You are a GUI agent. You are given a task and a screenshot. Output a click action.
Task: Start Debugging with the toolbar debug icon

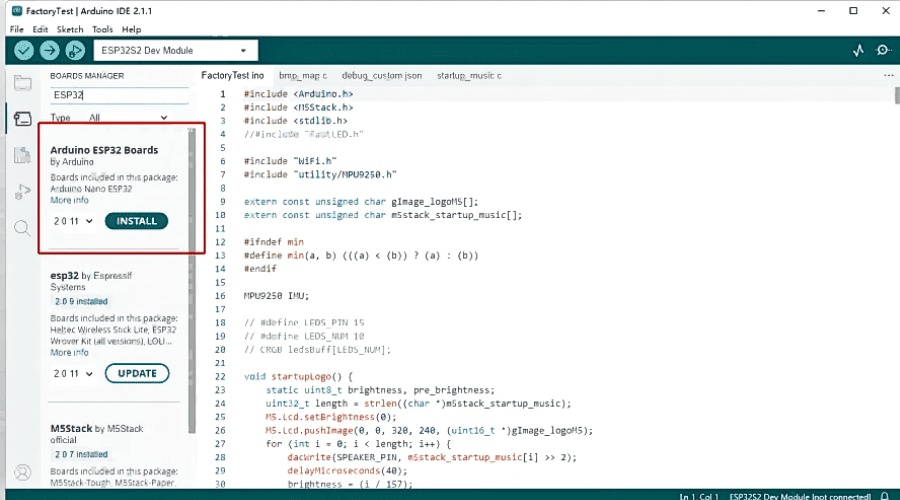75,50
